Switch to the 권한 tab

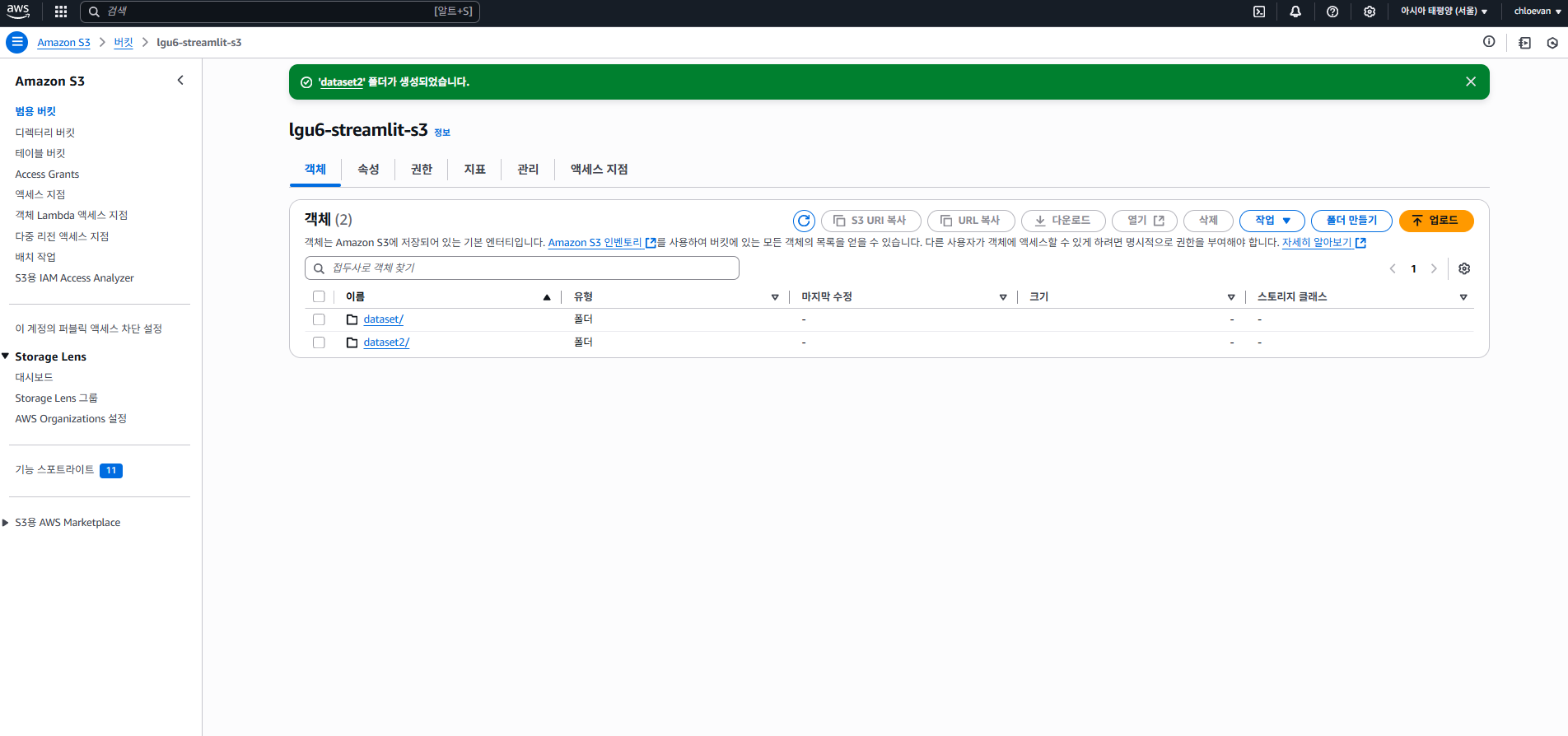(x=422, y=170)
